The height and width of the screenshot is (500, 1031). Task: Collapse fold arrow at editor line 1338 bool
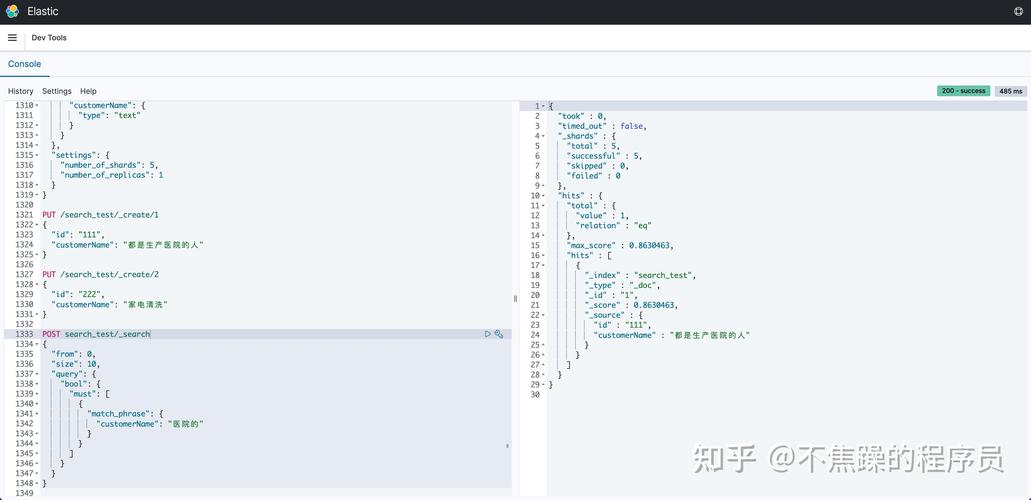(37, 384)
